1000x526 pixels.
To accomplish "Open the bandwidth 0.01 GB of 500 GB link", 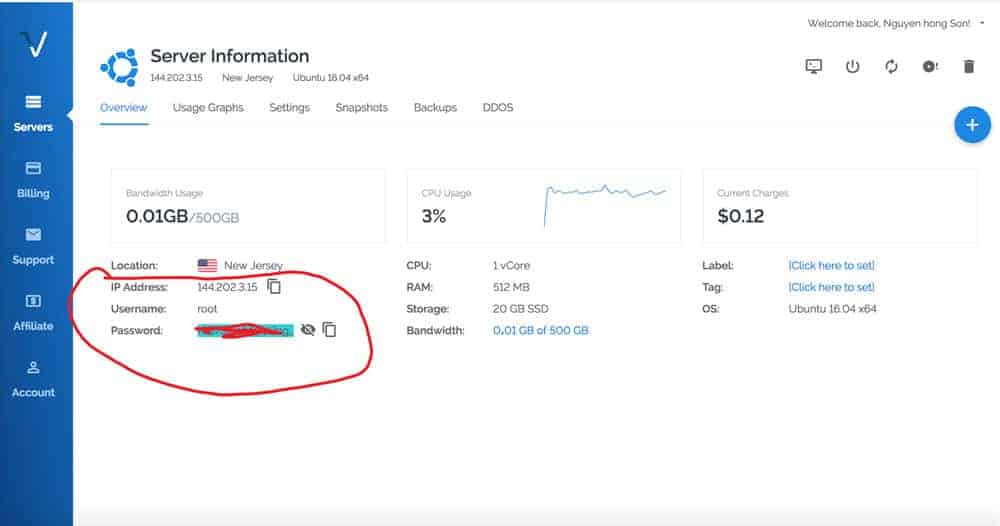I will coord(541,330).
